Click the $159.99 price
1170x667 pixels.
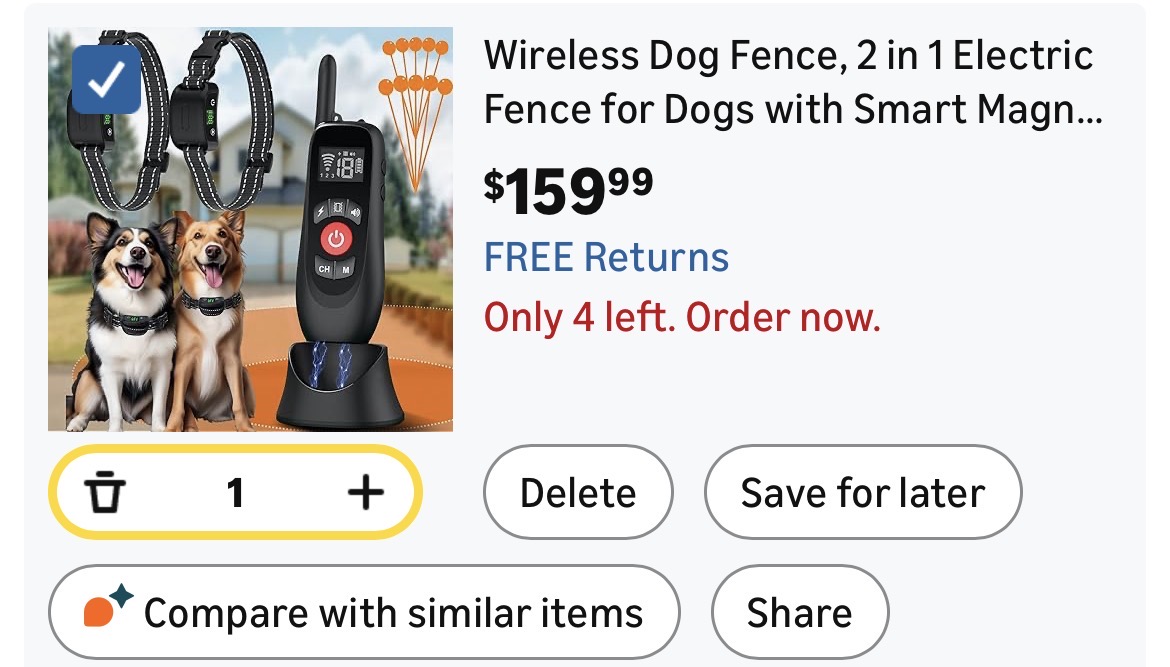tap(569, 190)
